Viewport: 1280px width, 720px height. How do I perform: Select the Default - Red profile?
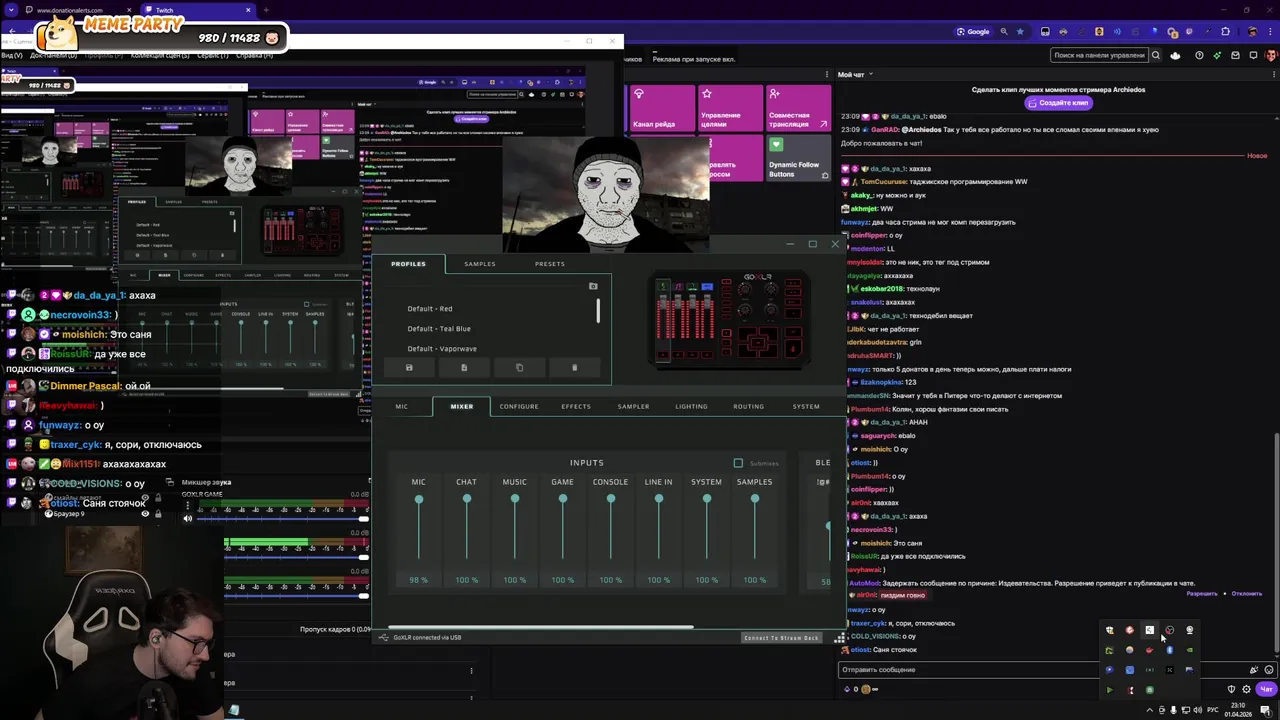pyautogui.click(x=430, y=309)
